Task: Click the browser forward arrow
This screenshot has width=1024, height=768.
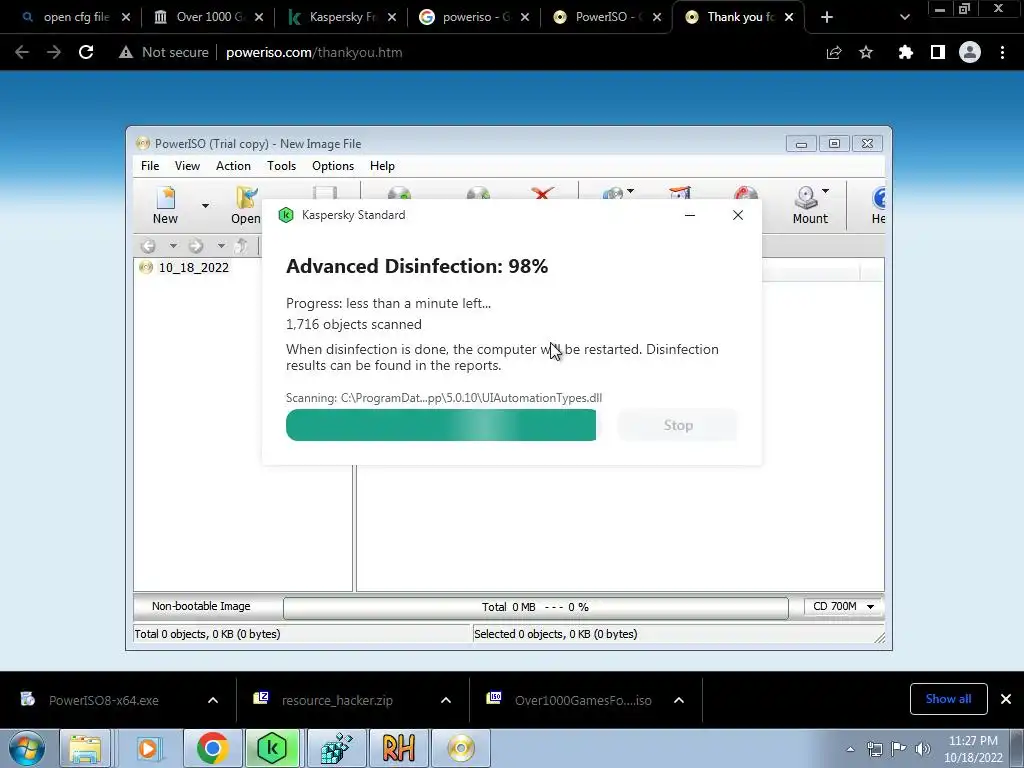Action: pyautogui.click(x=54, y=52)
